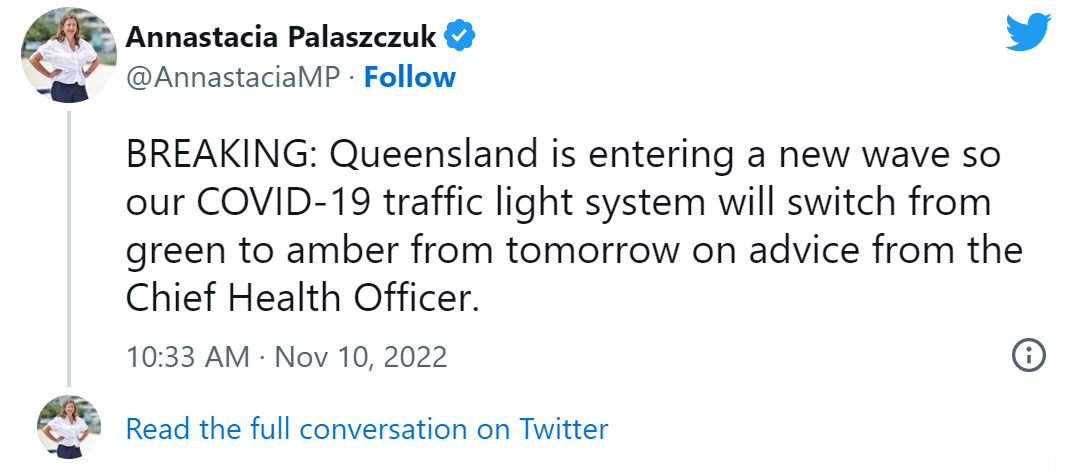
Task: Read the full conversation on Twitter
Action: (x=367, y=429)
